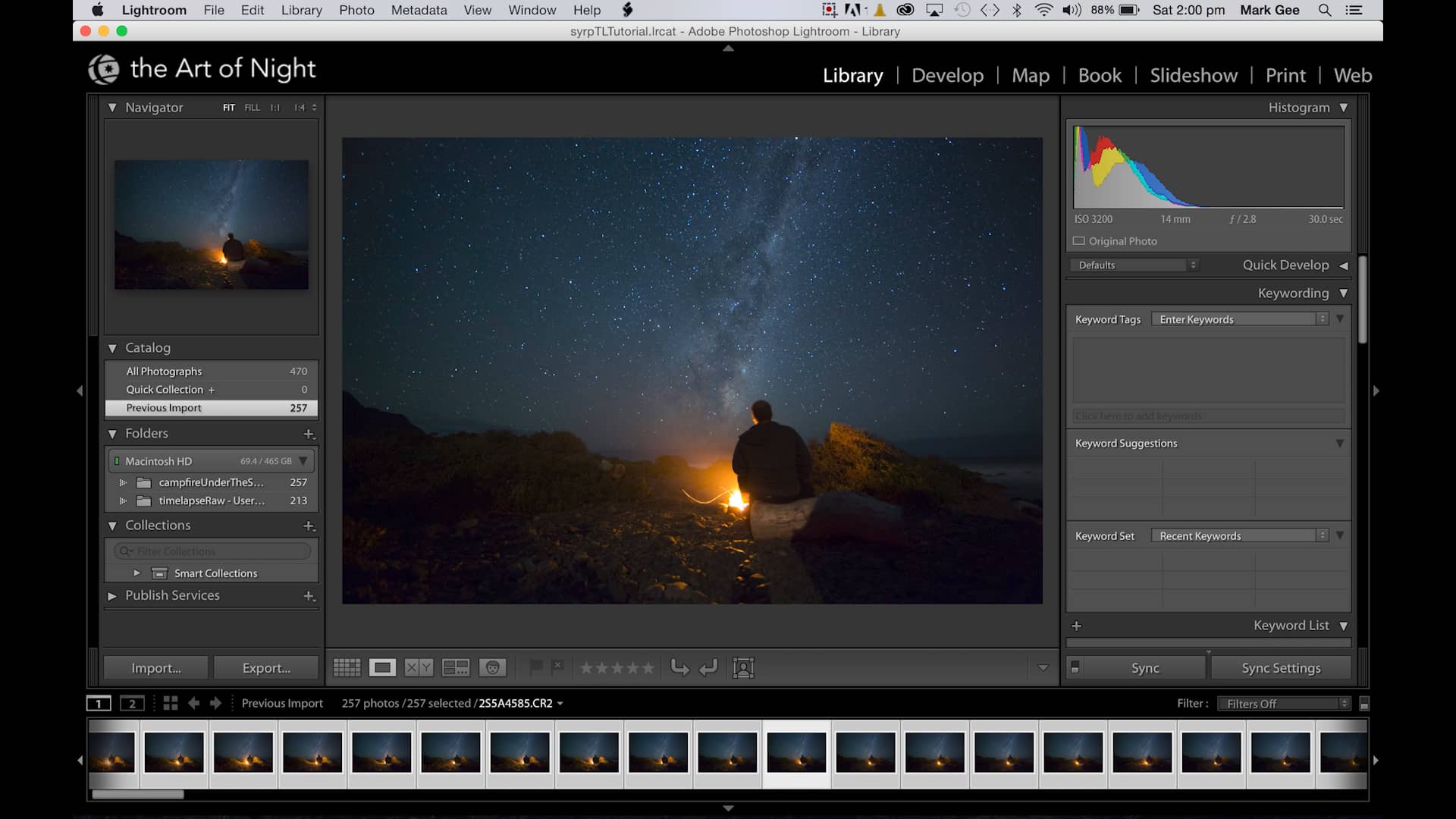Switch to Survey view
Image resolution: width=1456 pixels, height=819 pixels.
coord(456,667)
